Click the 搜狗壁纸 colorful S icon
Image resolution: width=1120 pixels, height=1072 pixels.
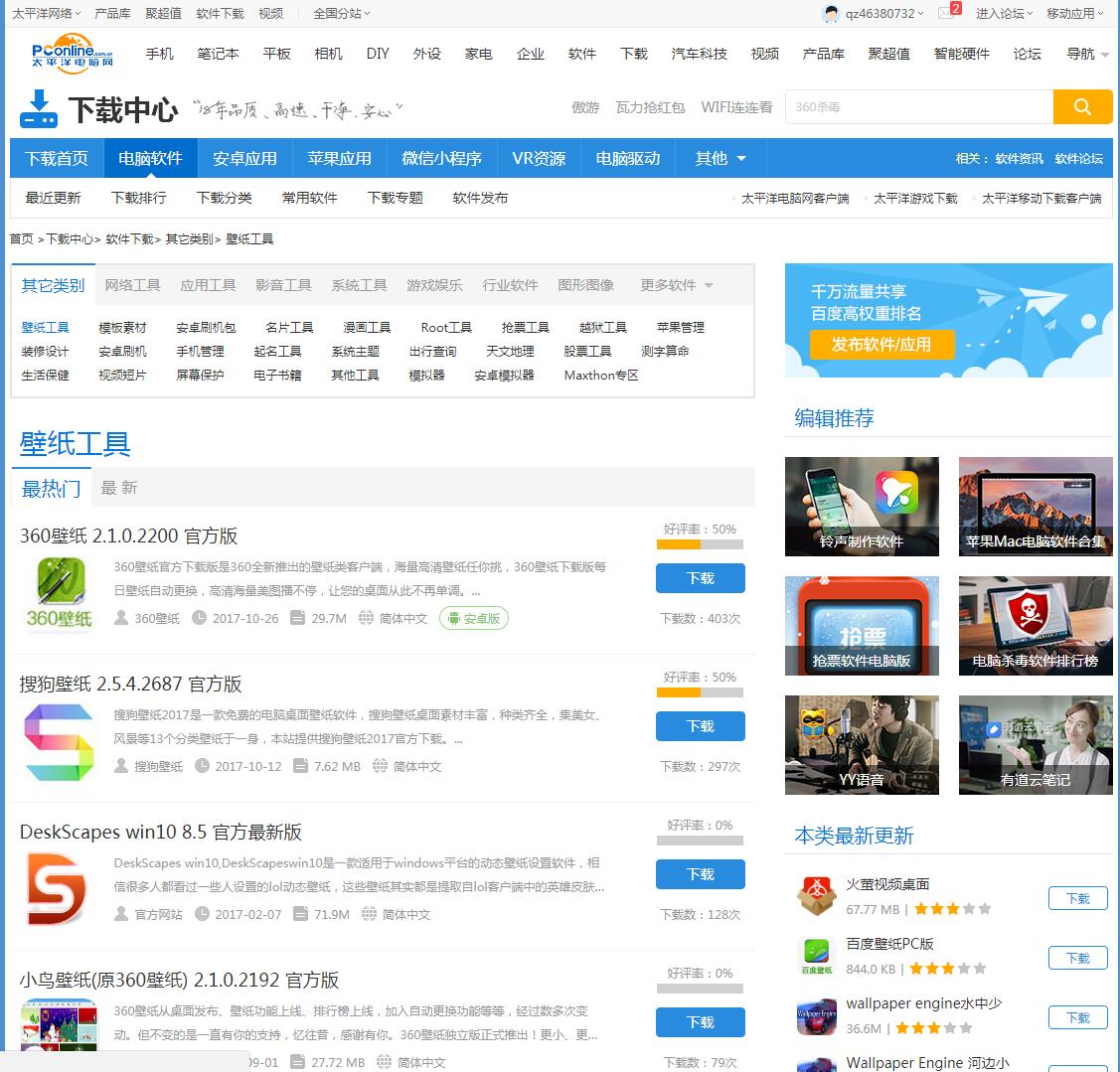pyautogui.click(x=59, y=742)
